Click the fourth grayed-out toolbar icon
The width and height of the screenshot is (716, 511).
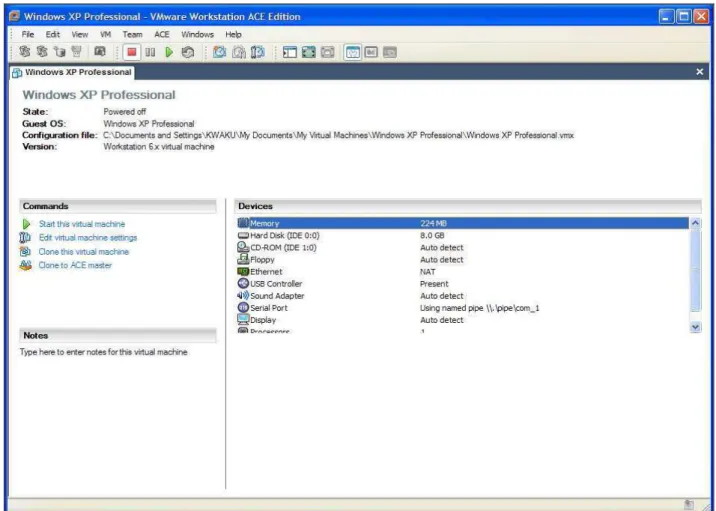click(77, 52)
